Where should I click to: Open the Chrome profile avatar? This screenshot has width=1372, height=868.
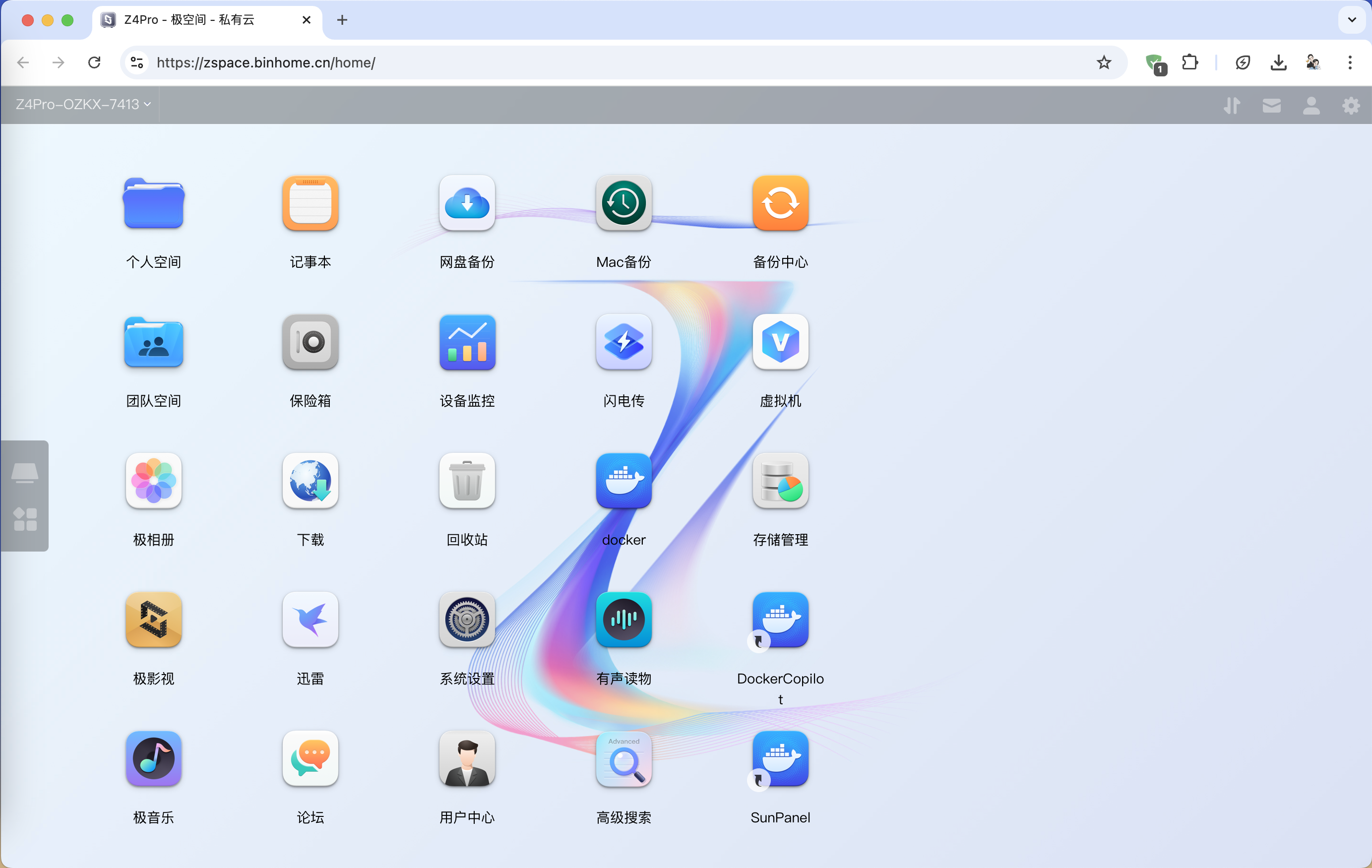point(1313,62)
